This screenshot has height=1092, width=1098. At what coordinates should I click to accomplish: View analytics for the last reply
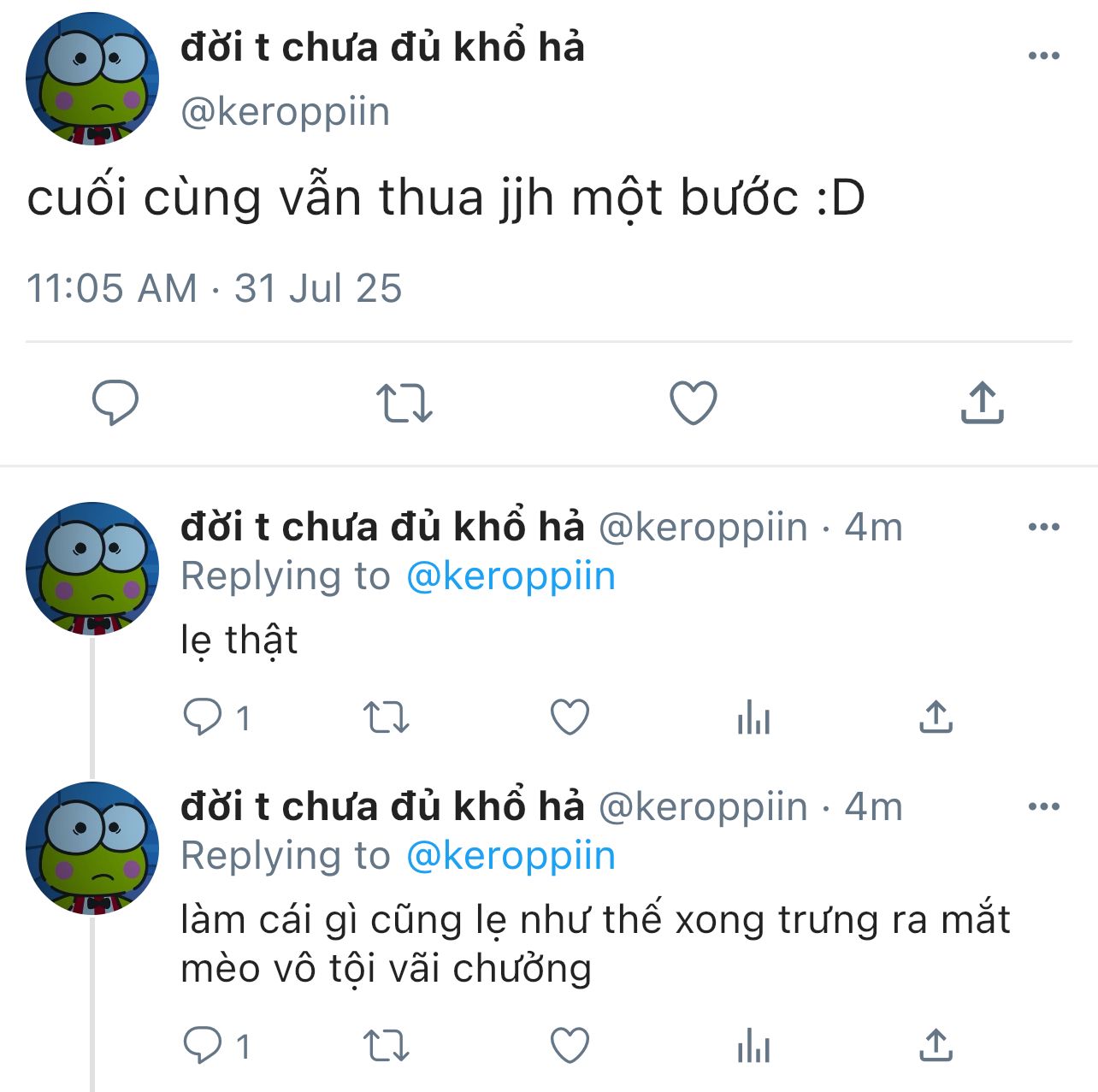[753, 1046]
